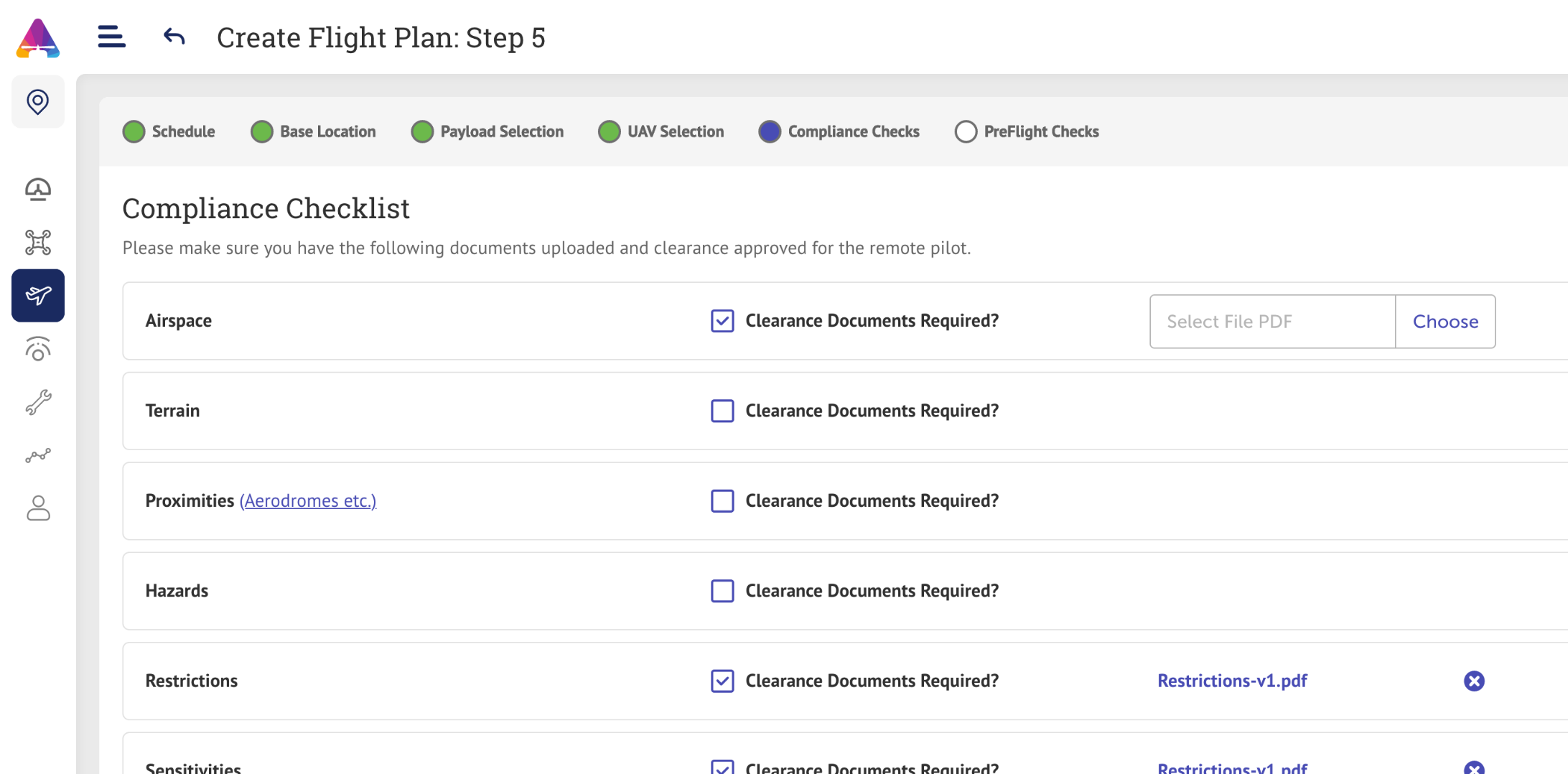The width and height of the screenshot is (1568, 774).
Task: Open the dashboard gauge sidebar icon
Action: click(38, 190)
